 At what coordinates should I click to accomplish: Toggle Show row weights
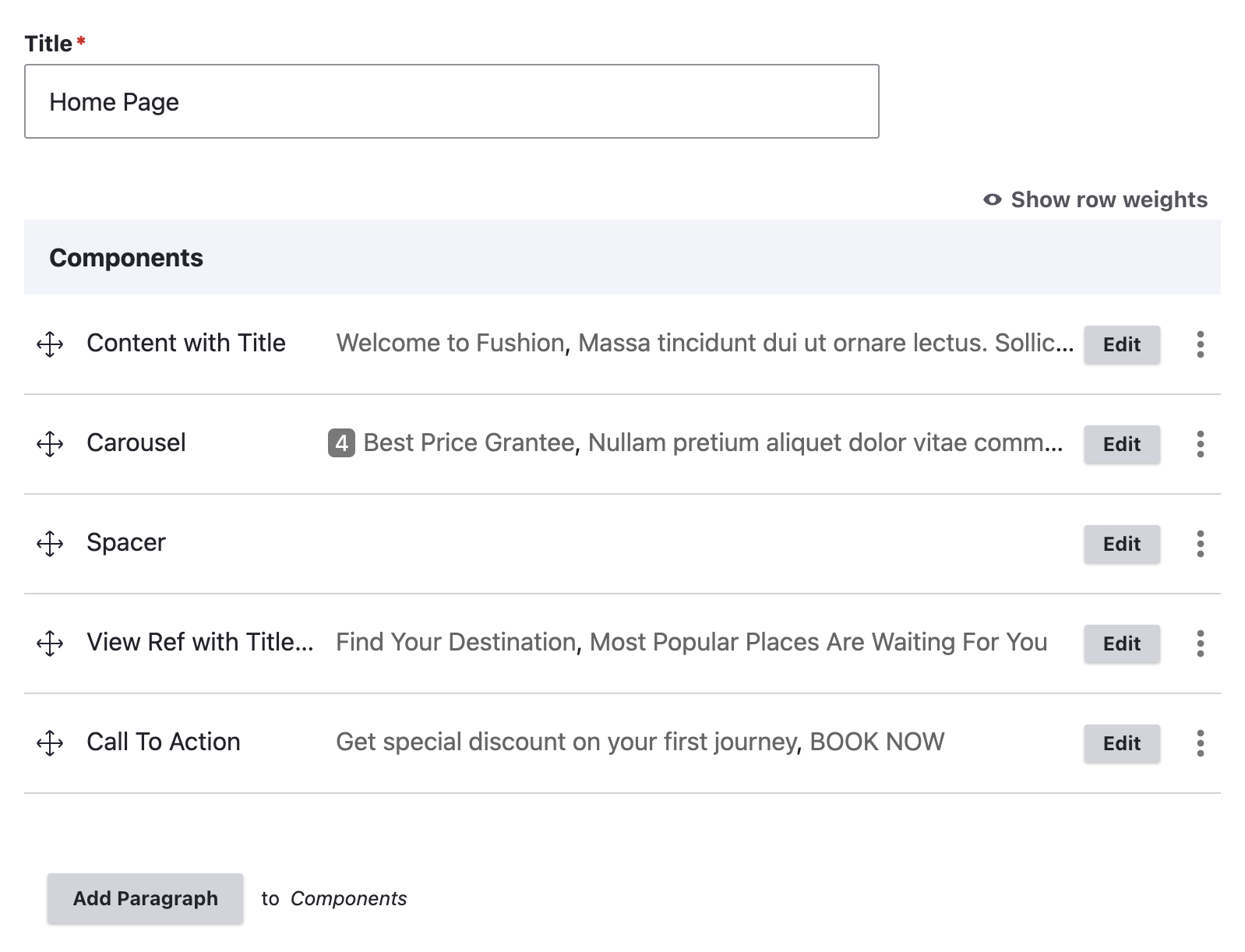1095,200
